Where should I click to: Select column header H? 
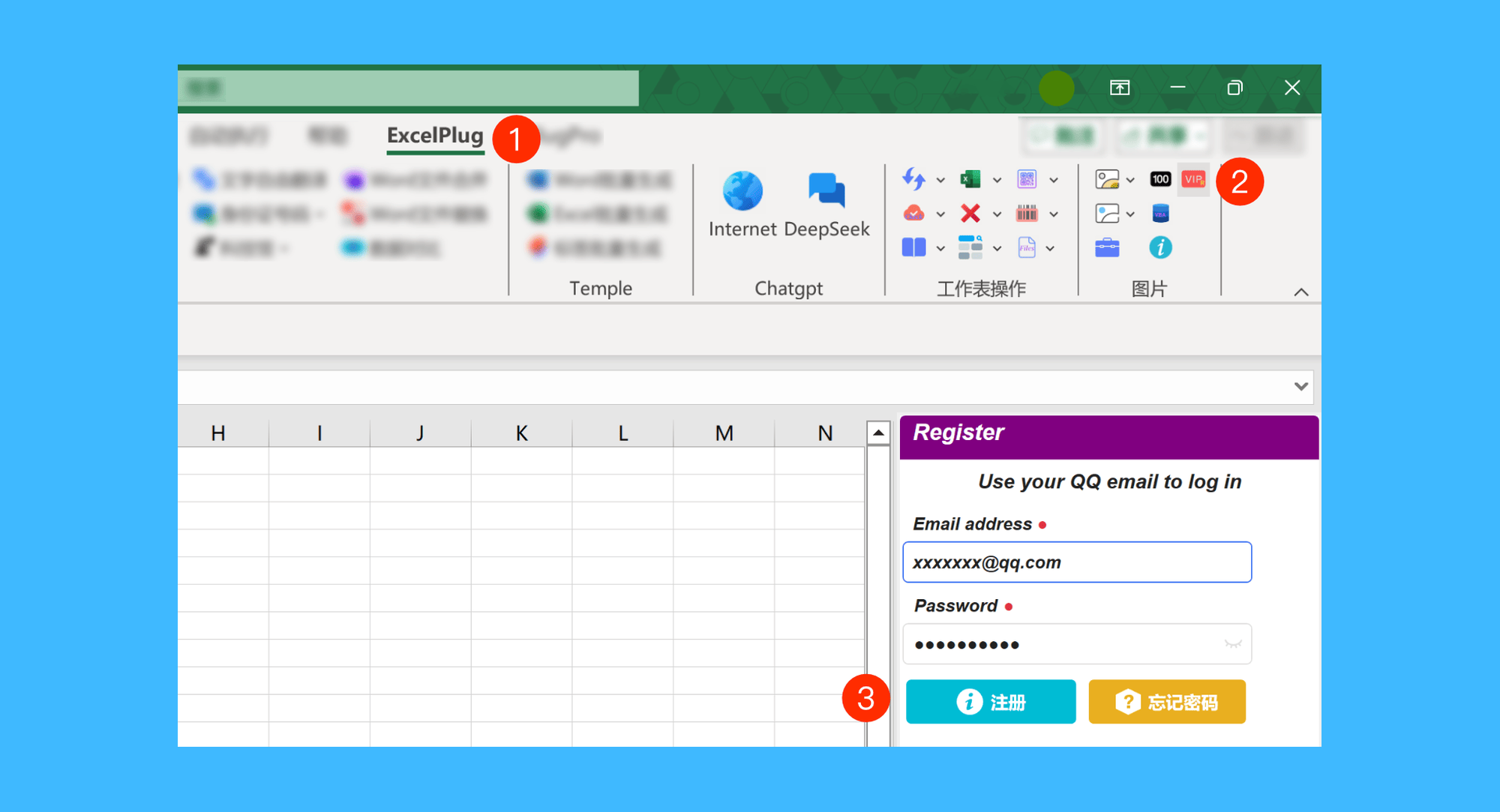pyautogui.click(x=218, y=433)
